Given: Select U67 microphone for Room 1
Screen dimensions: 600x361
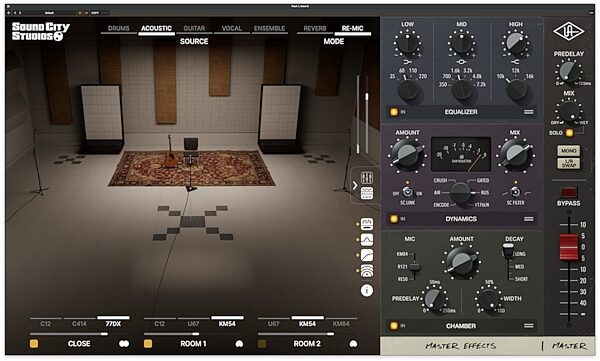Looking at the screenshot, I should pos(193,323).
